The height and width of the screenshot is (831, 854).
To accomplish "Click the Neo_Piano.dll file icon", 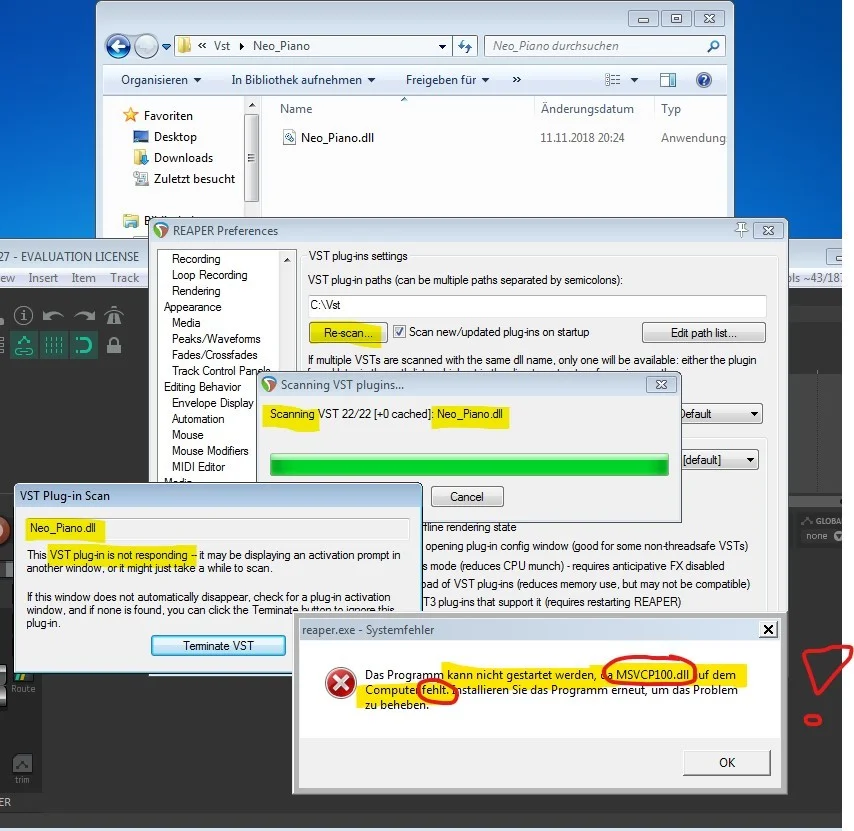I will click(x=289, y=137).
